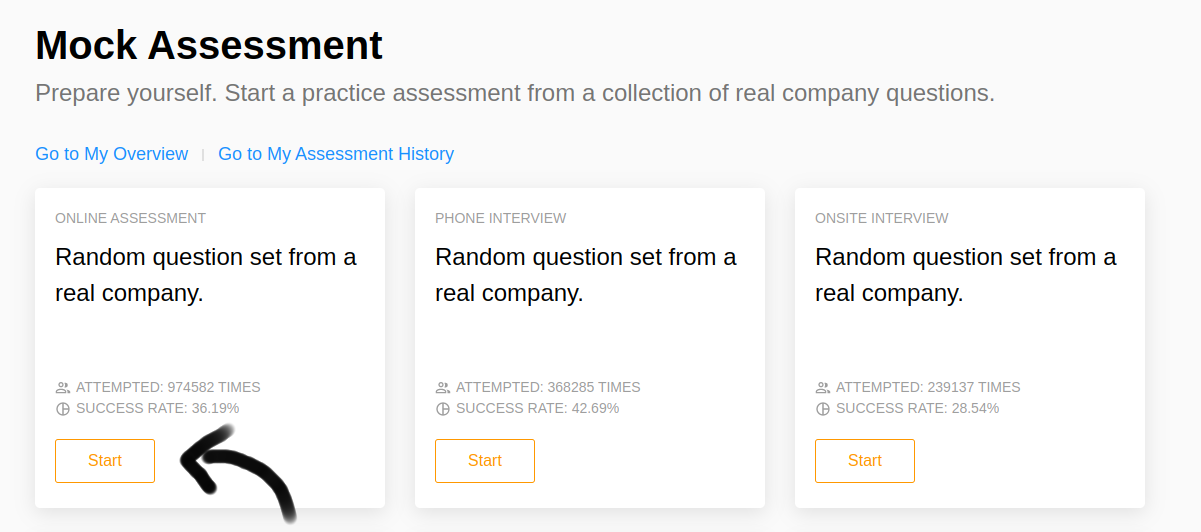Click the people icon beside 368285 attempts
The image size is (1201, 532).
(x=443, y=388)
